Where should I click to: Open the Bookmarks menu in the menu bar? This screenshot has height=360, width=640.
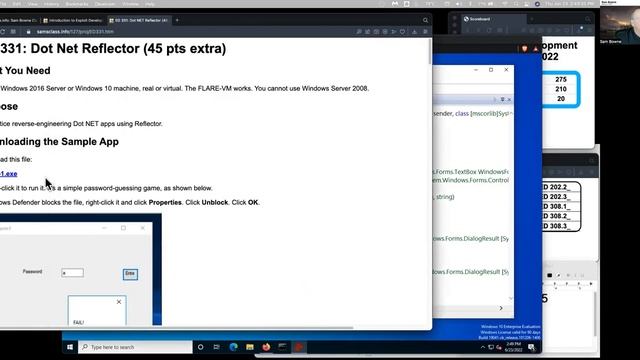(x=77, y=4)
